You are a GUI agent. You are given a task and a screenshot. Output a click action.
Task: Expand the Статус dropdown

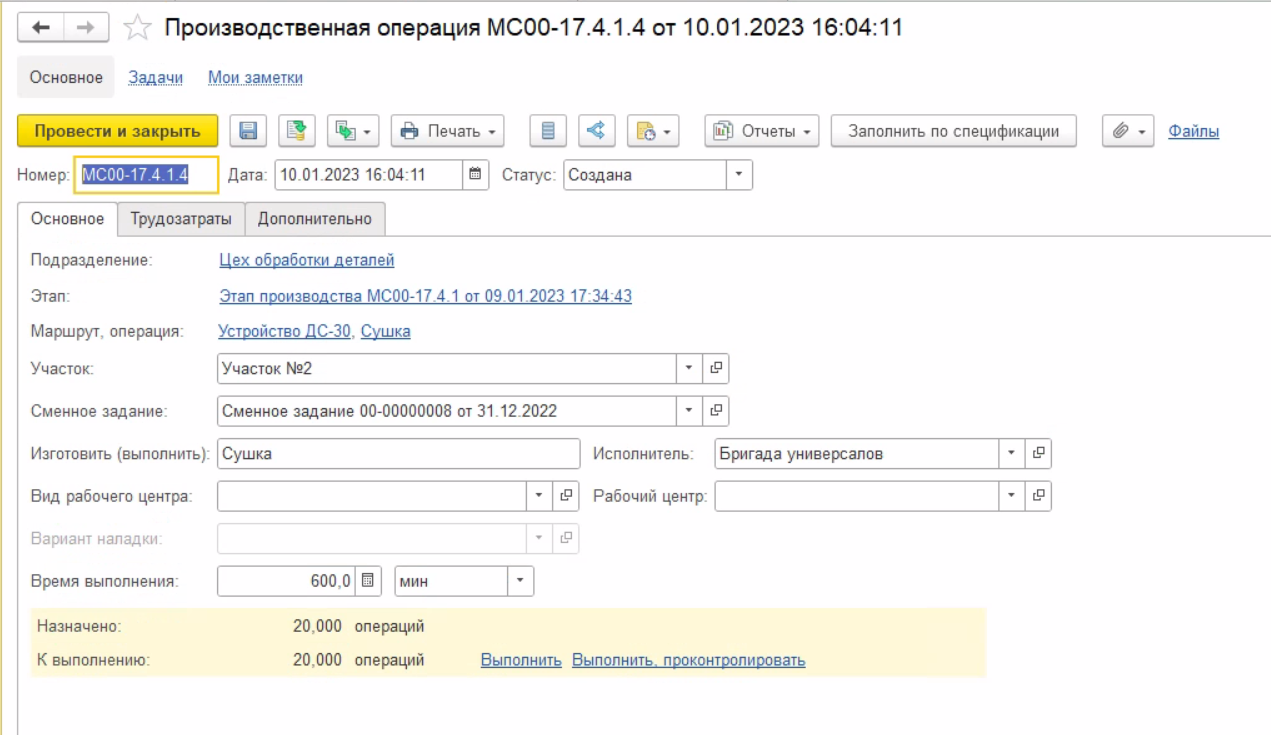point(738,175)
